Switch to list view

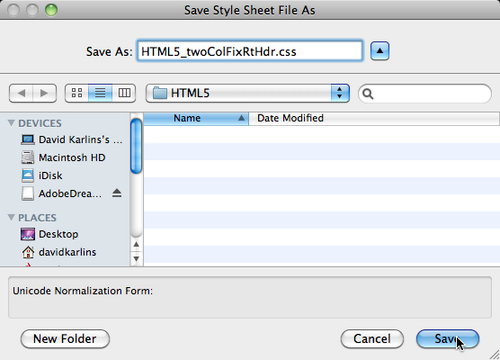tap(100, 93)
